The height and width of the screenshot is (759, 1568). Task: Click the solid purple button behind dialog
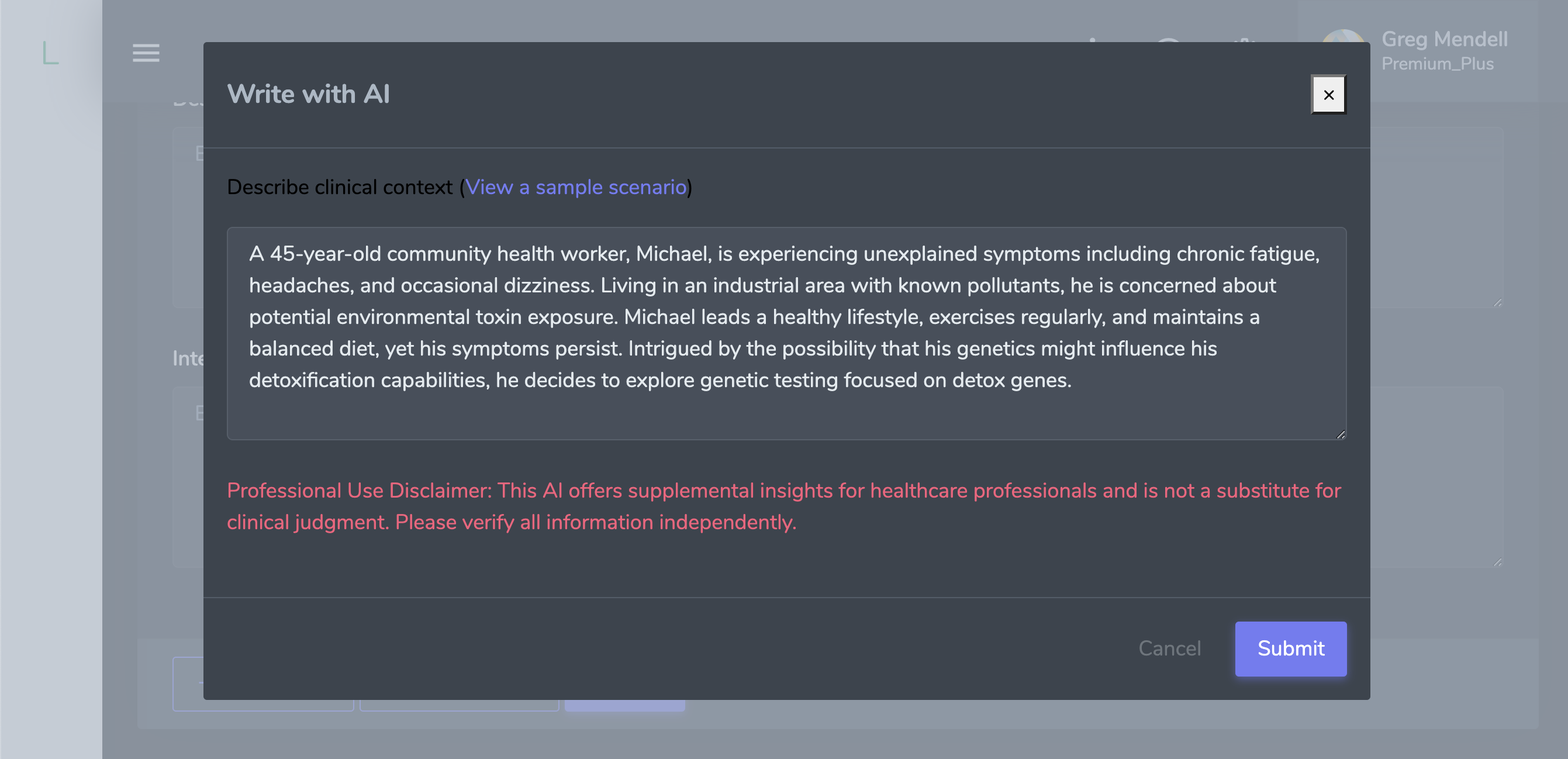click(x=624, y=706)
